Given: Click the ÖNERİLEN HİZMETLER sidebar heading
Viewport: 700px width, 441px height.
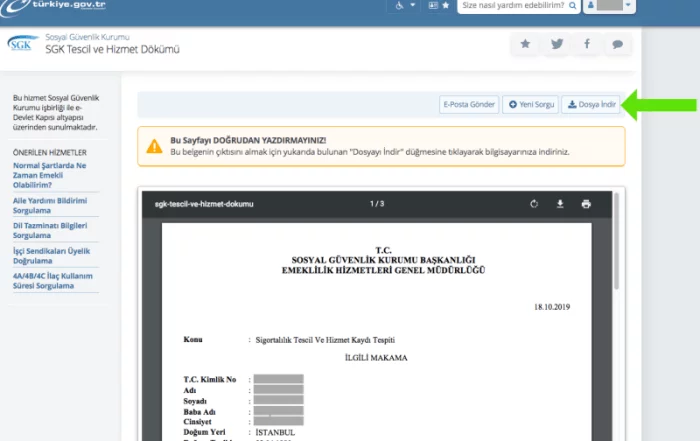Looking at the screenshot, I should pos(50,153).
